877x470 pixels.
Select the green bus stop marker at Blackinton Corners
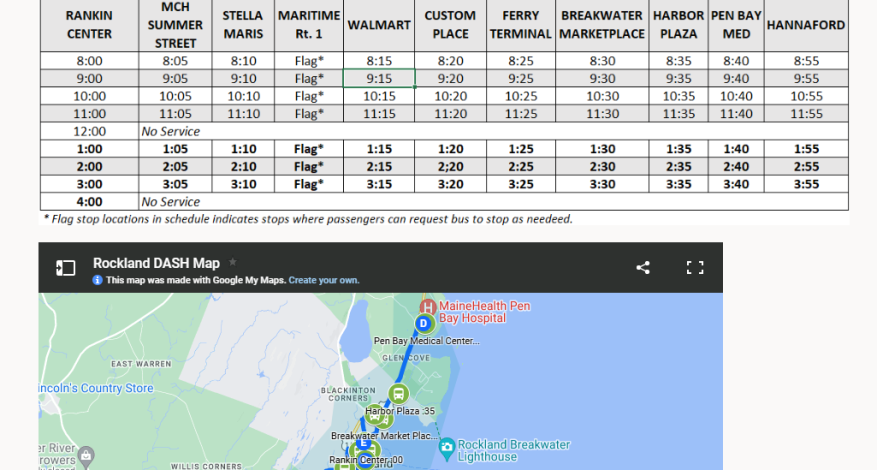[x=398, y=394]
